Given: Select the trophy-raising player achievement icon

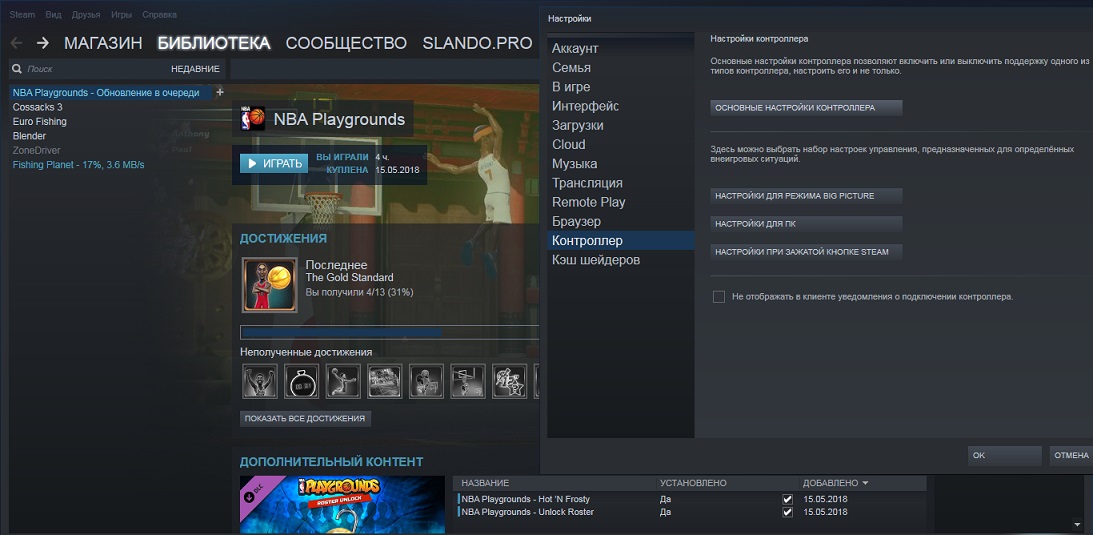Looking at the screenshot, I should pos(260,381).
